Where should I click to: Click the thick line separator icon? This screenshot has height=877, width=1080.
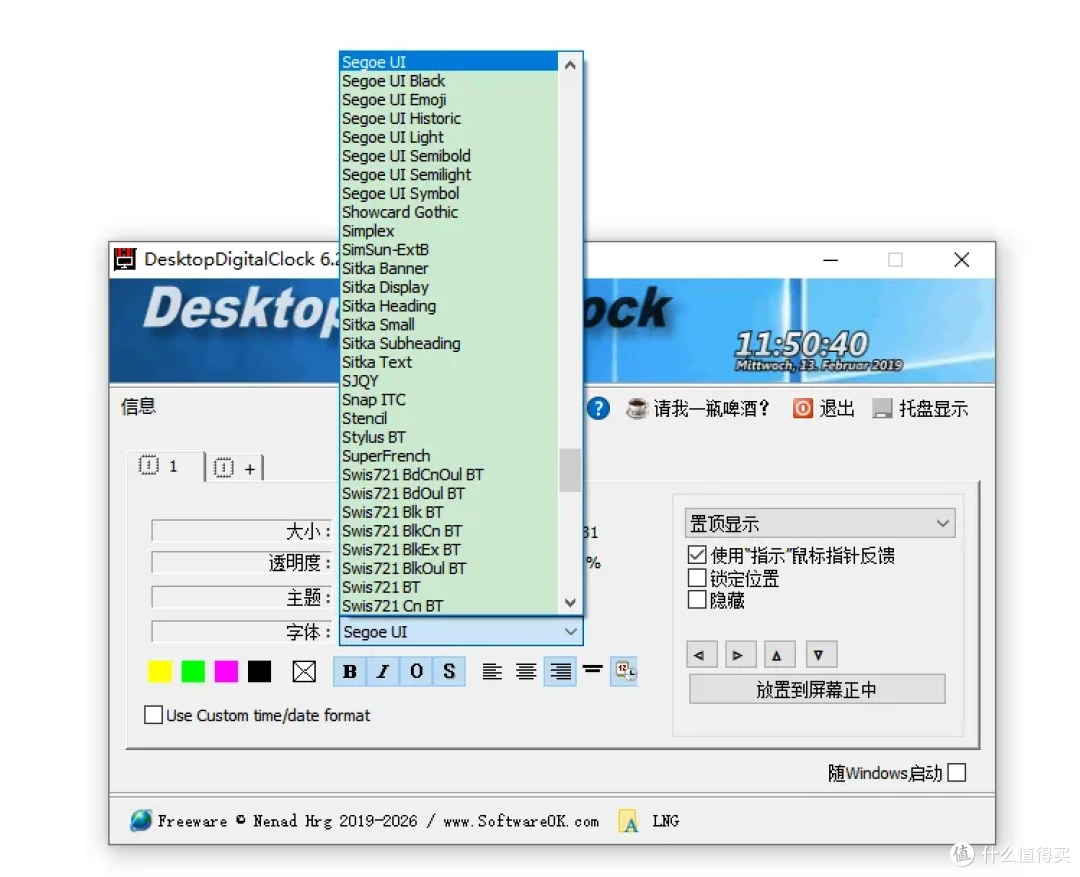[x=592, y=668]
